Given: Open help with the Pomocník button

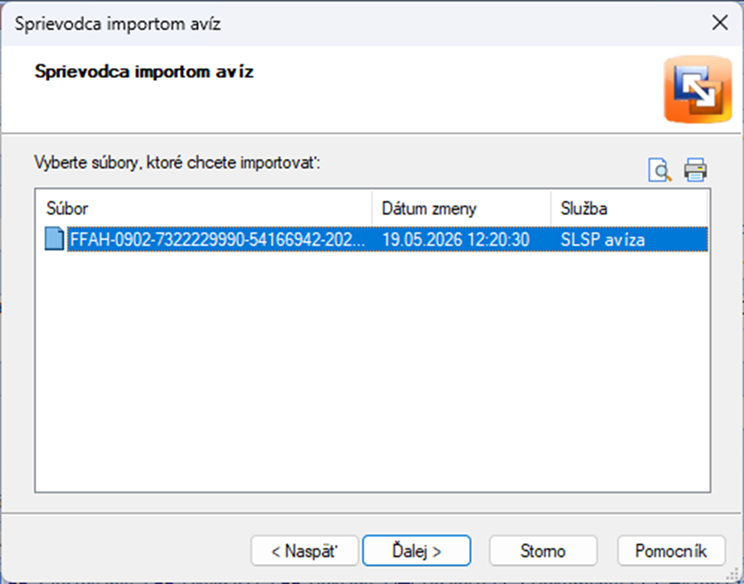Looking at the screenshot, I should pyautogui.click(x=671, y=551).
